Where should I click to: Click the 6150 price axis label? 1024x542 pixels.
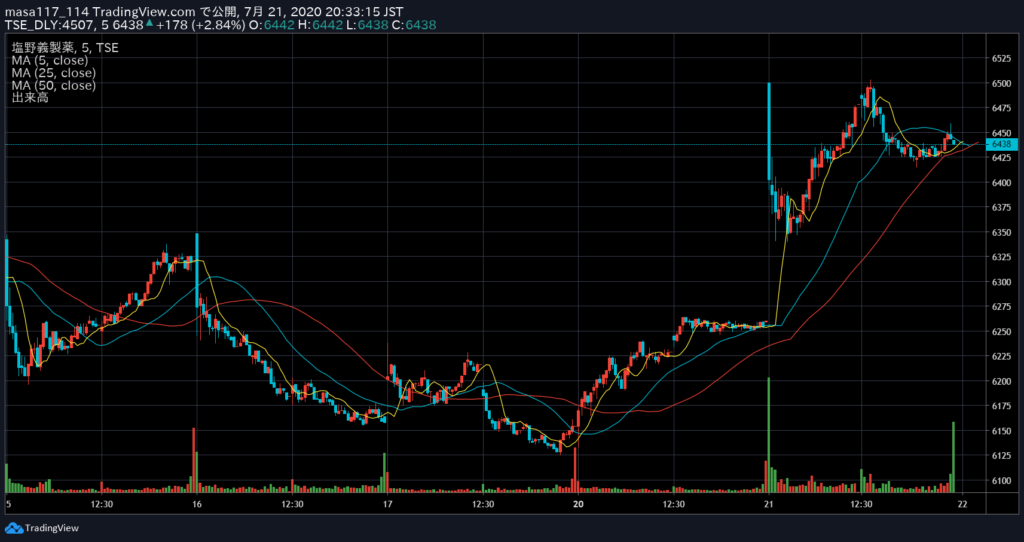pyautogui.click(x=1001, y=430)
